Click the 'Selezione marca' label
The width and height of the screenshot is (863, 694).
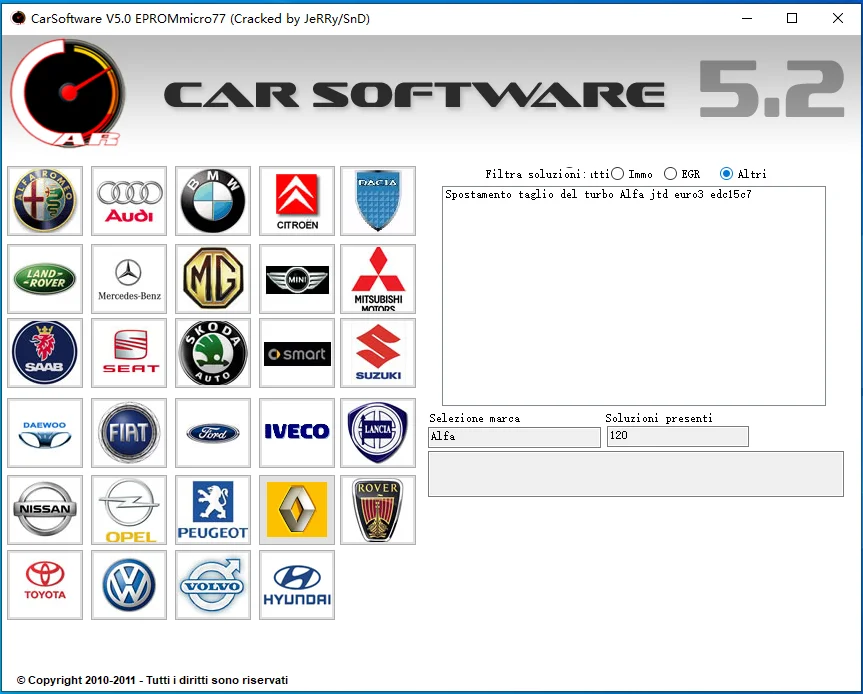tap(474, 418)
